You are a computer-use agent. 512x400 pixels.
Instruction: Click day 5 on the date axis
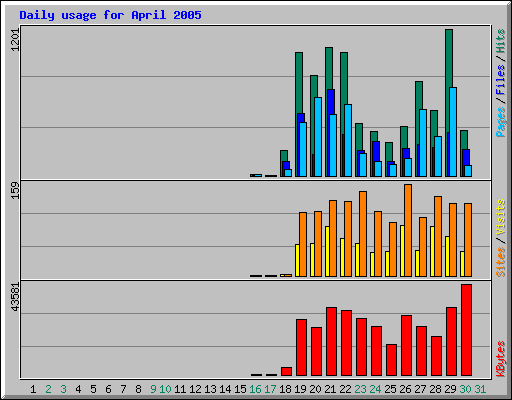[x=93, y=389]
